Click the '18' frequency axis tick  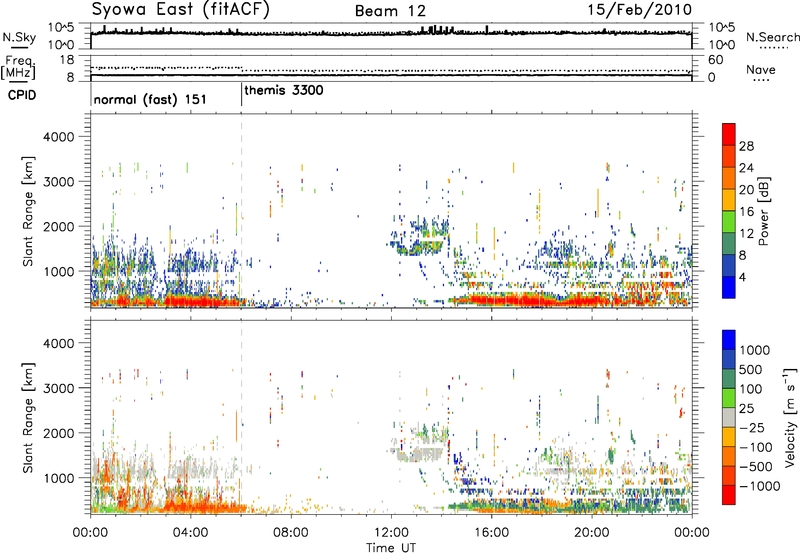point(67,60)
